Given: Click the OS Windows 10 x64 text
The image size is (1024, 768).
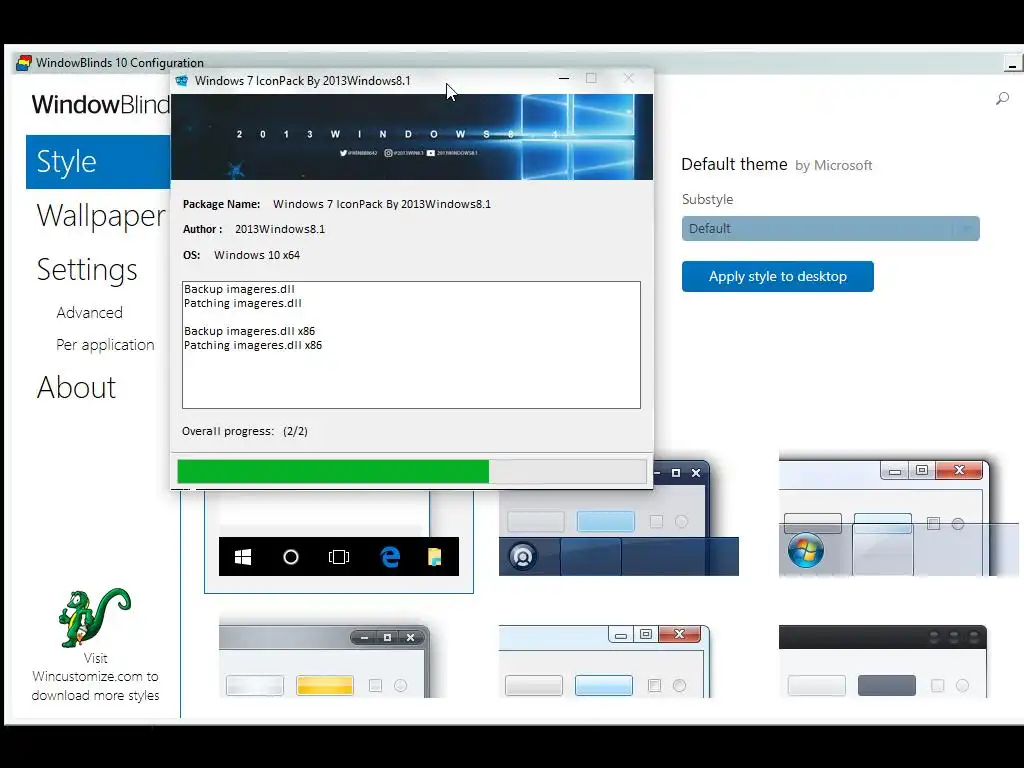Looking at the screenshot, I should pyautogui.click(x=242, y=255).
